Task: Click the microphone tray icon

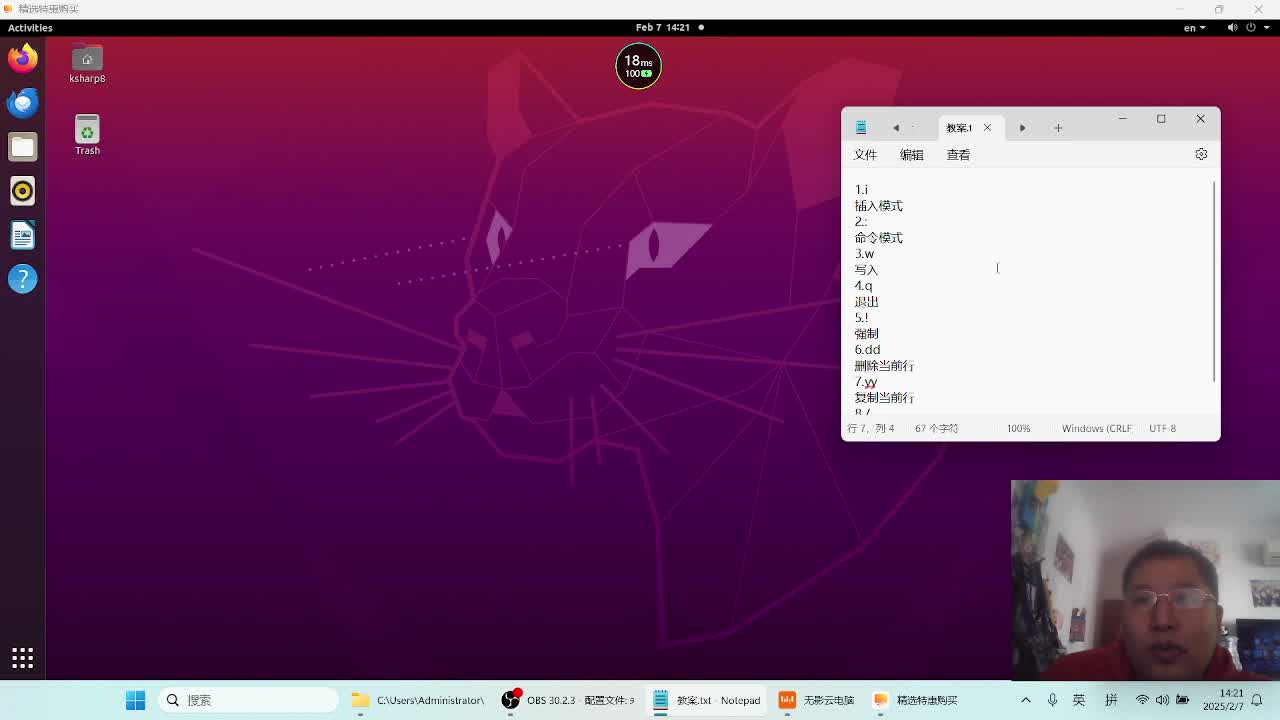Action: 1052,700
